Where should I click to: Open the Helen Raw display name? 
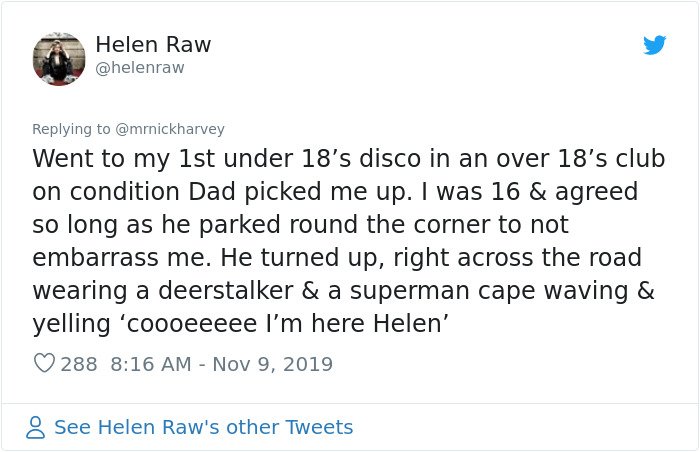coord(153,44)
